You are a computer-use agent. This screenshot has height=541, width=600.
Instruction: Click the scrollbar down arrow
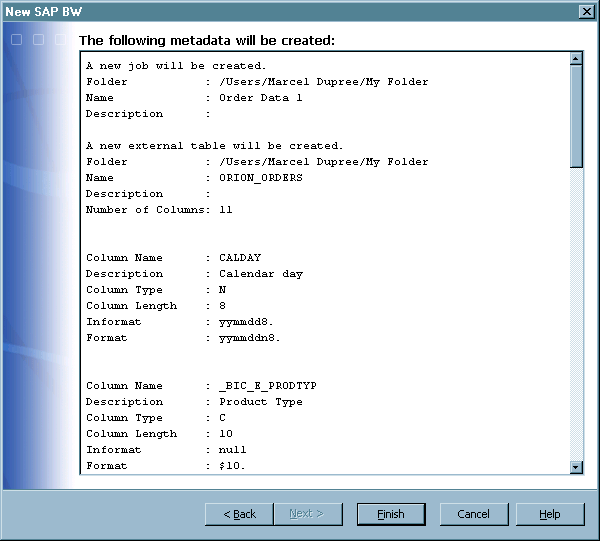(576, 466)
